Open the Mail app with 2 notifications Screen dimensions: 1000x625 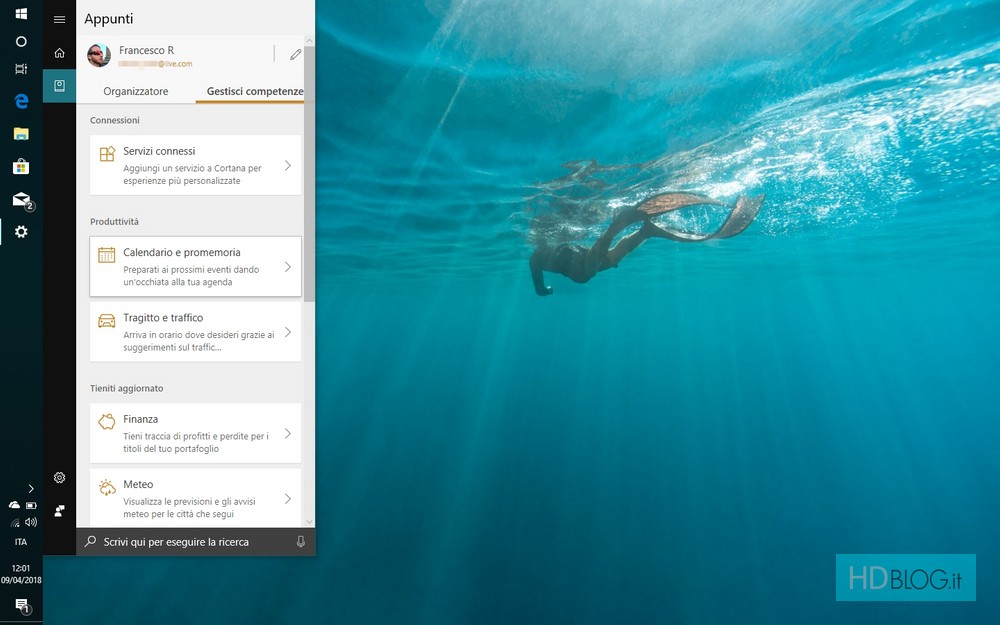click(22, 200)
